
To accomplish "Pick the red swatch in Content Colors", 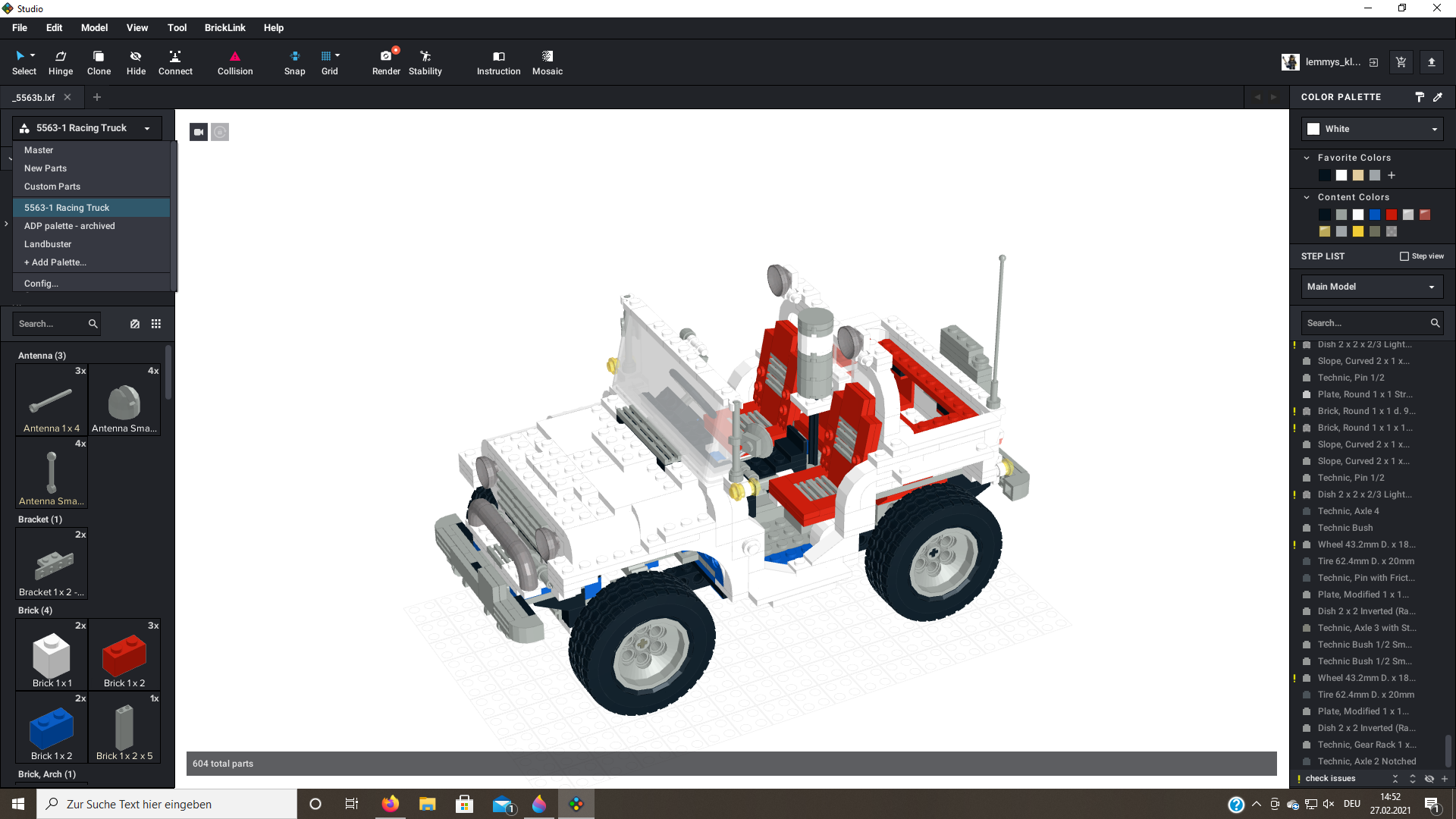I will pyautogui.click(x=1392, y=215).
